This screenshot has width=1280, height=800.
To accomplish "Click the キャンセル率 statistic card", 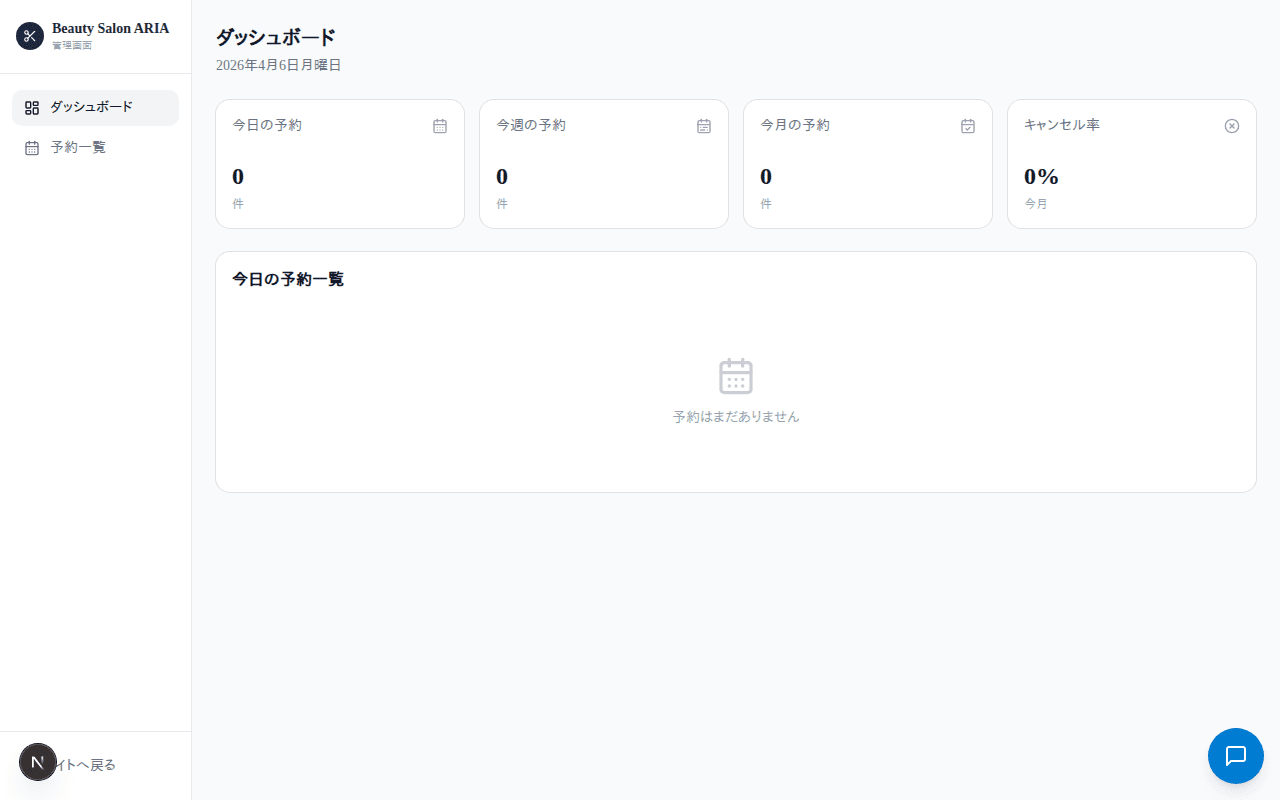I will [1132, 163].
